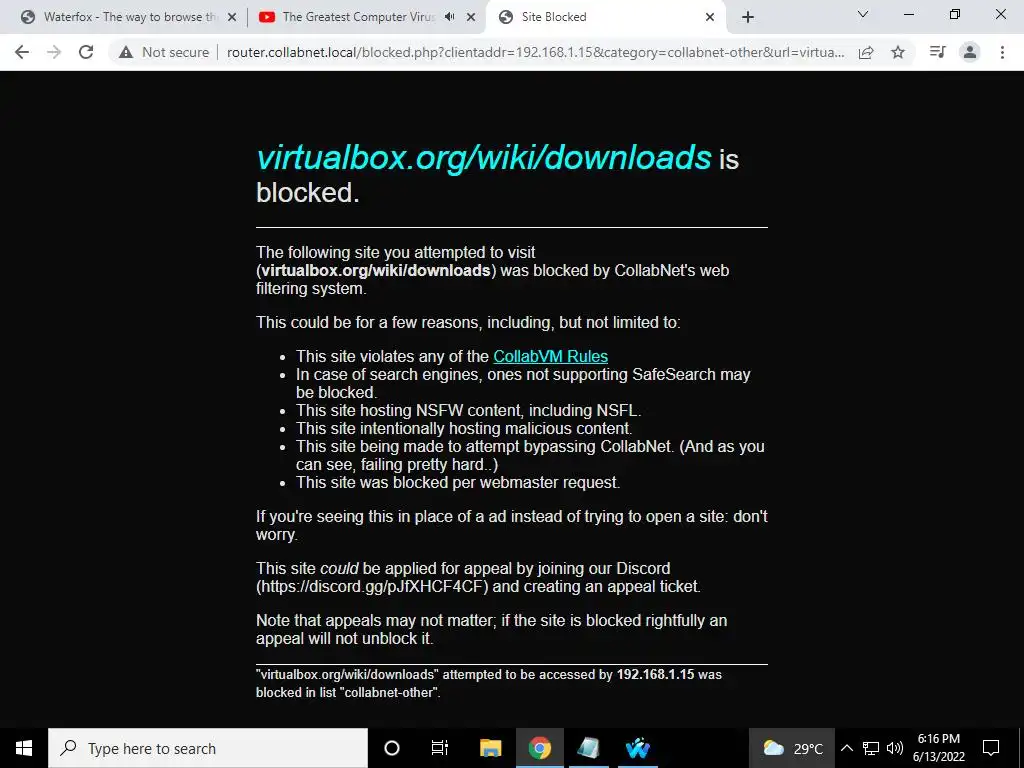Open Waterfox from the taskbar

pos(637,748)
